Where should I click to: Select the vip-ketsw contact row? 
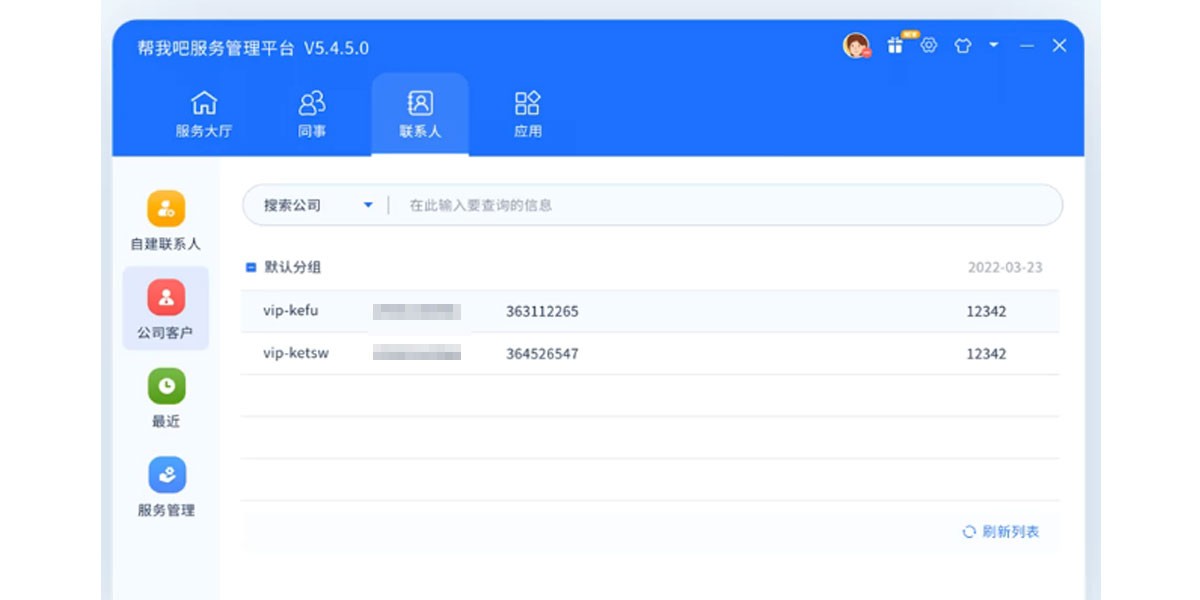coord(650,353)
